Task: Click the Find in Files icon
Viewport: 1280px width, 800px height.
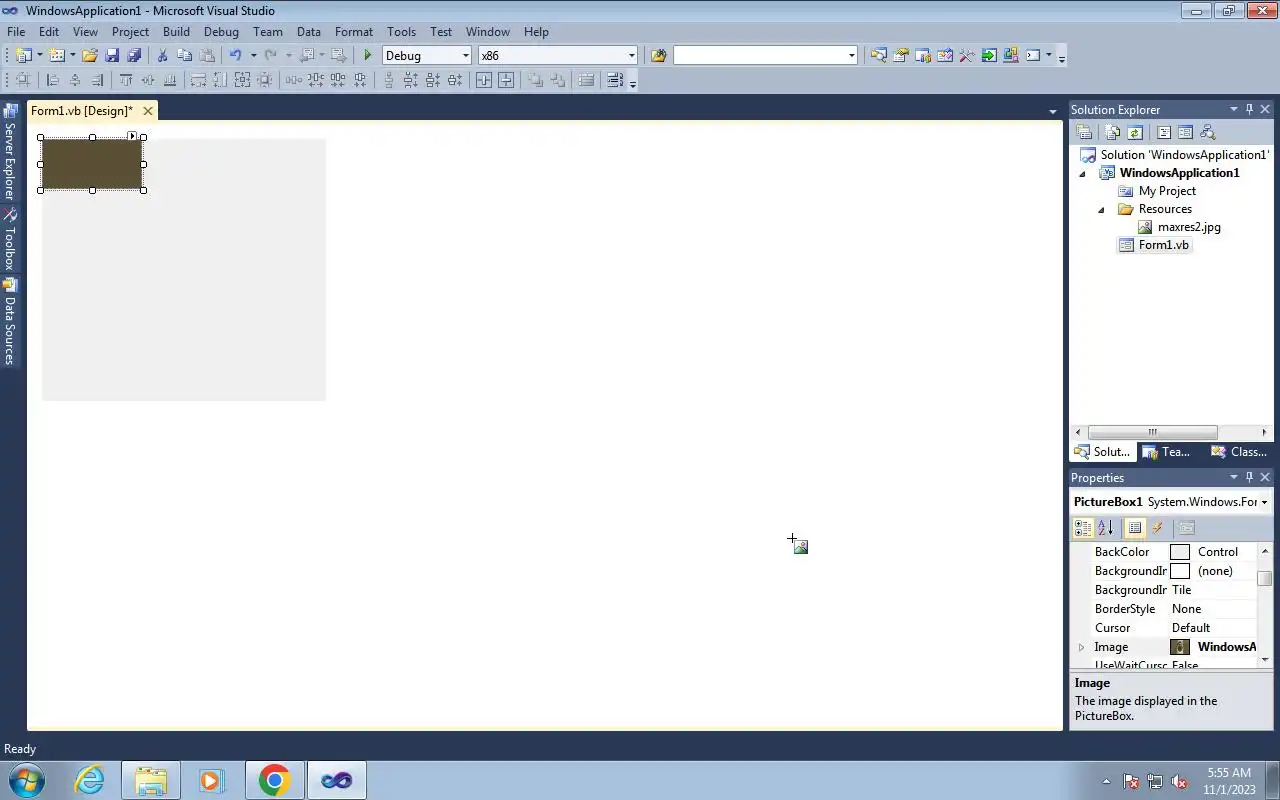Action: [658, 55]
